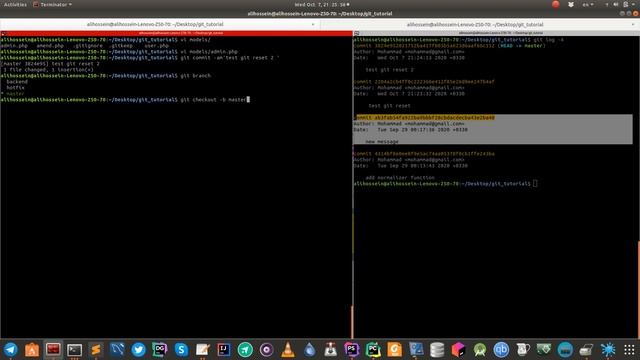The width and height of the screenshot is (640, 360).
Task: Click 'add normalizer function' commit message
Action: point(400,178)
